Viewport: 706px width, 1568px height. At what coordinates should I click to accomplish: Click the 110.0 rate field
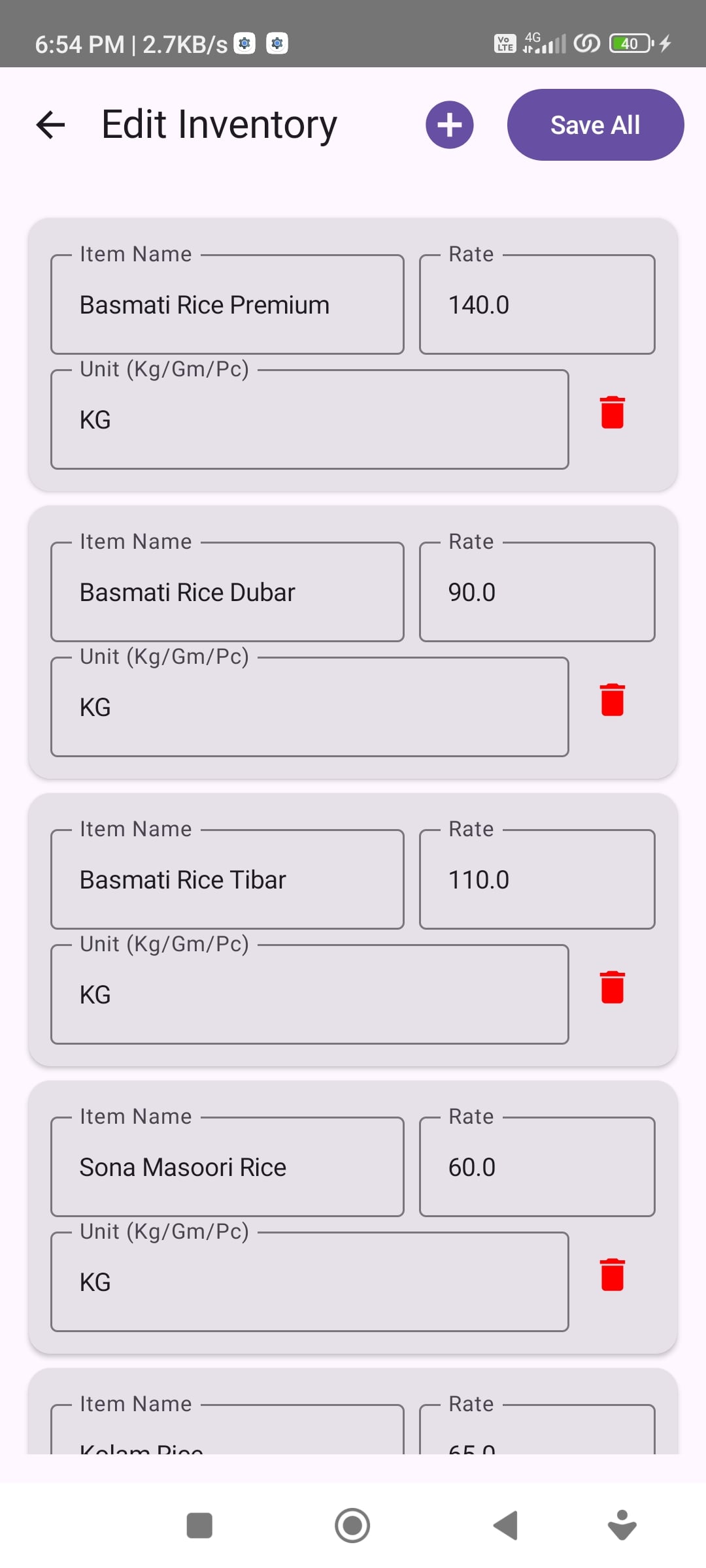pyautogui.click(x=537, y=880)
